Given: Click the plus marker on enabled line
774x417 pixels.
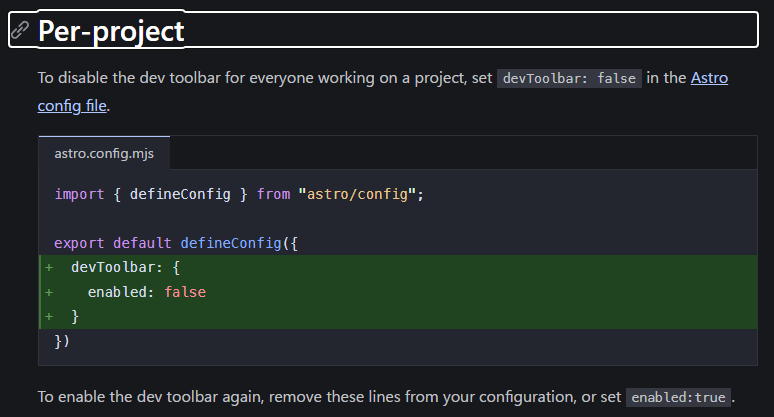Looking at the screenshot, I should pos(49,292).
